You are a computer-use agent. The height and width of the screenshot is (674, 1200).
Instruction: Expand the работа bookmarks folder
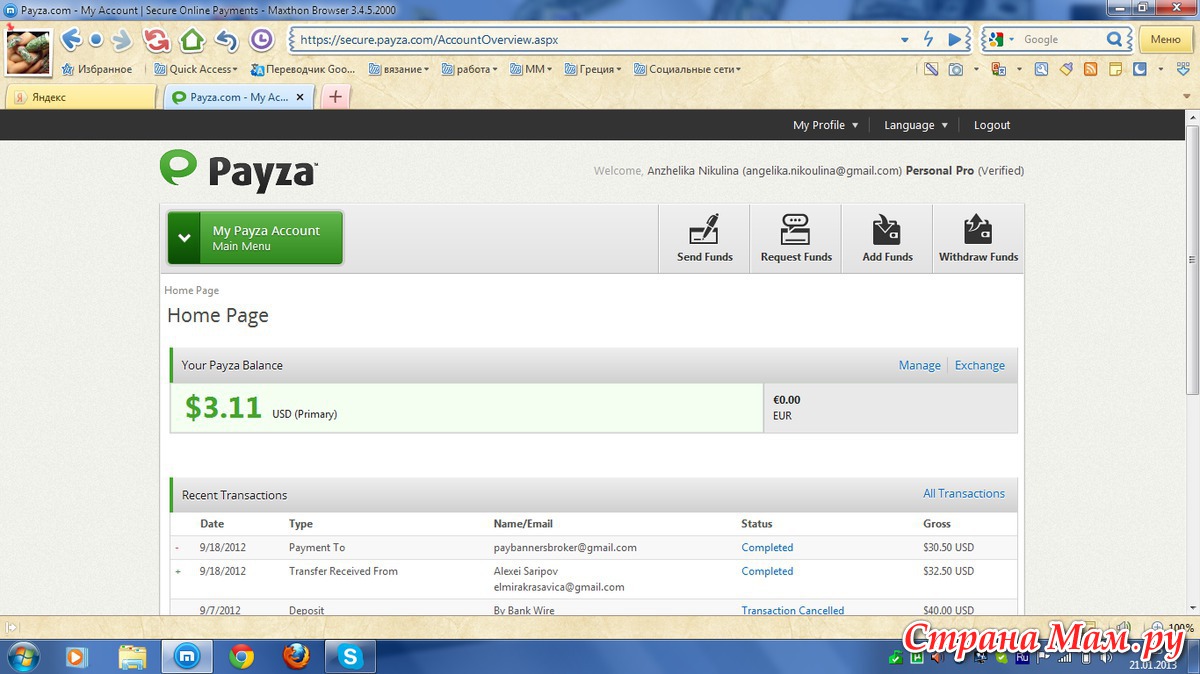tap(469, 69)
